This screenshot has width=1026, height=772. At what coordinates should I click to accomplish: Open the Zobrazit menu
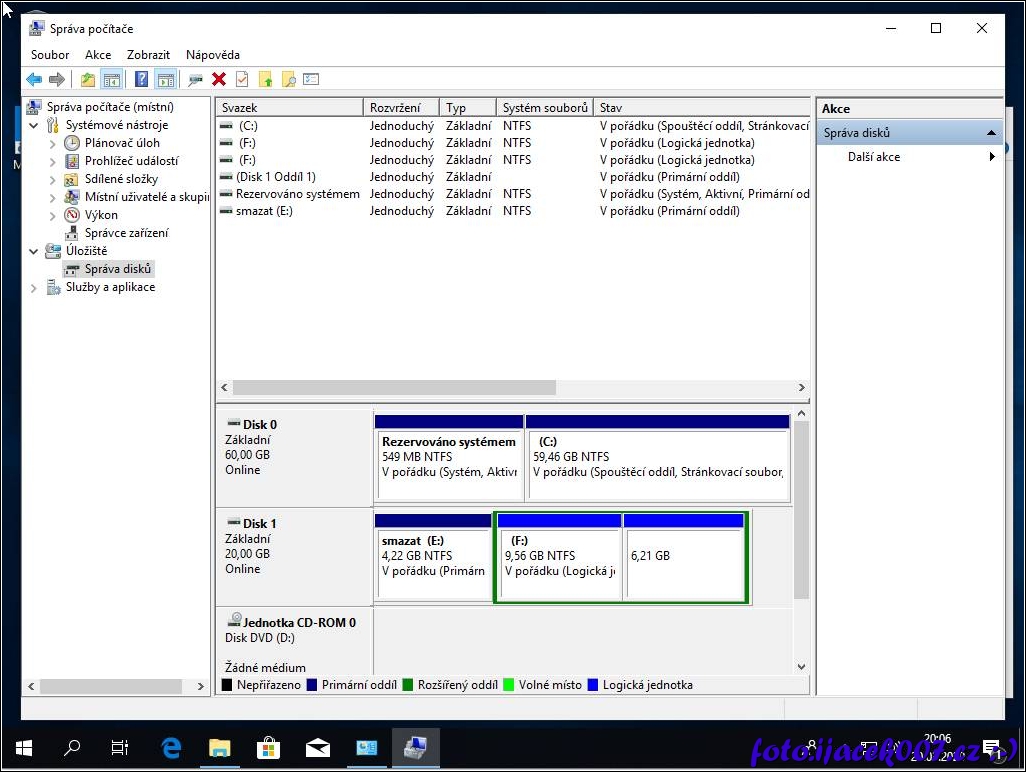148,55
